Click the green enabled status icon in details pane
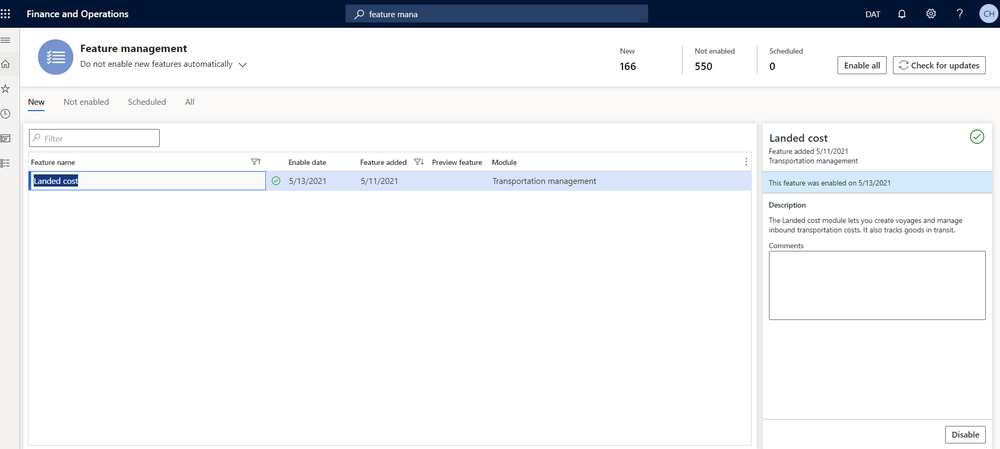The image size is (1000, 449). [976, 136]
